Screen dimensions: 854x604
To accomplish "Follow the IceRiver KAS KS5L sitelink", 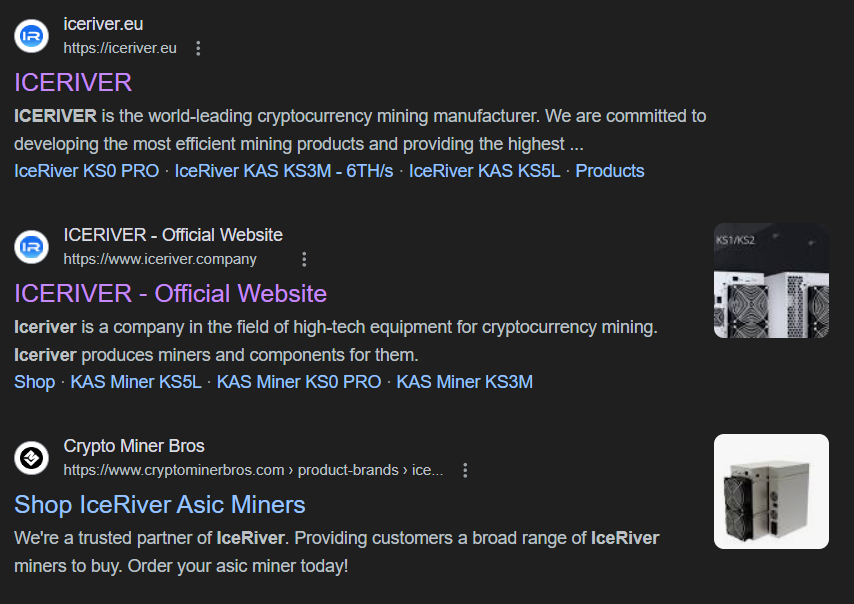I will click(x=484, y=171).
